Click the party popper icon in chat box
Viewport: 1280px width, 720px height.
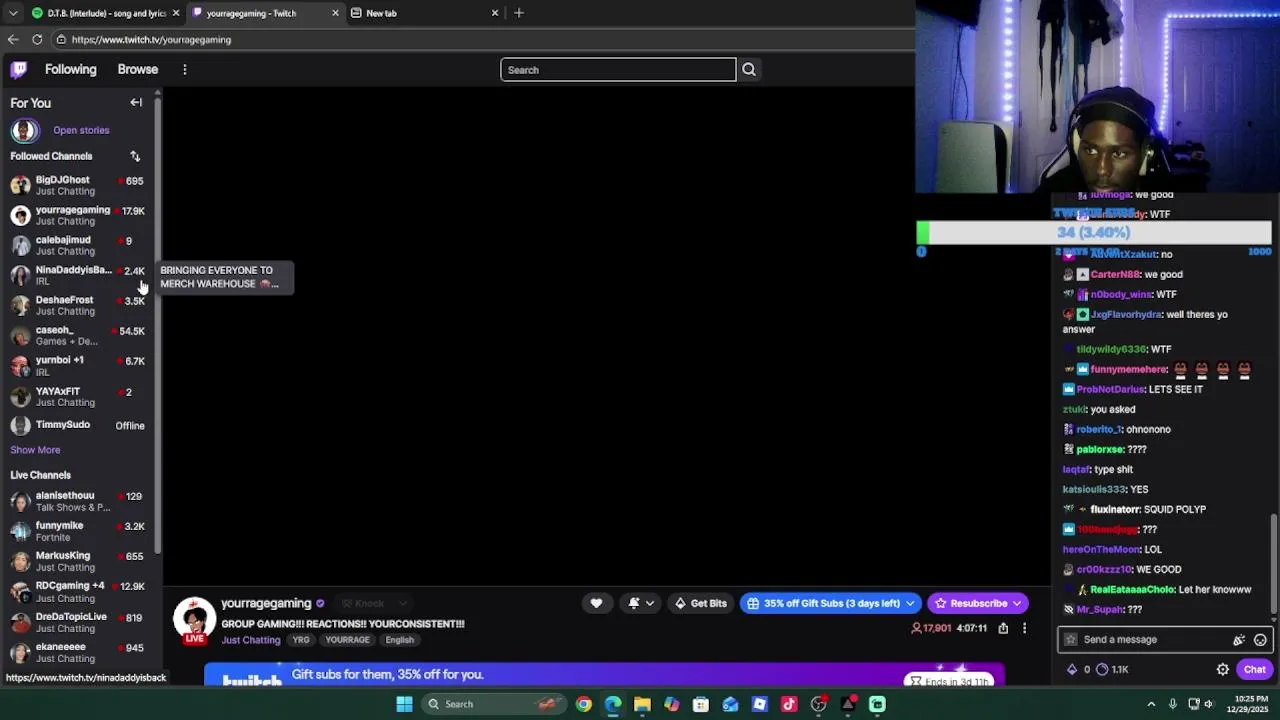[x=1239, y=639]
